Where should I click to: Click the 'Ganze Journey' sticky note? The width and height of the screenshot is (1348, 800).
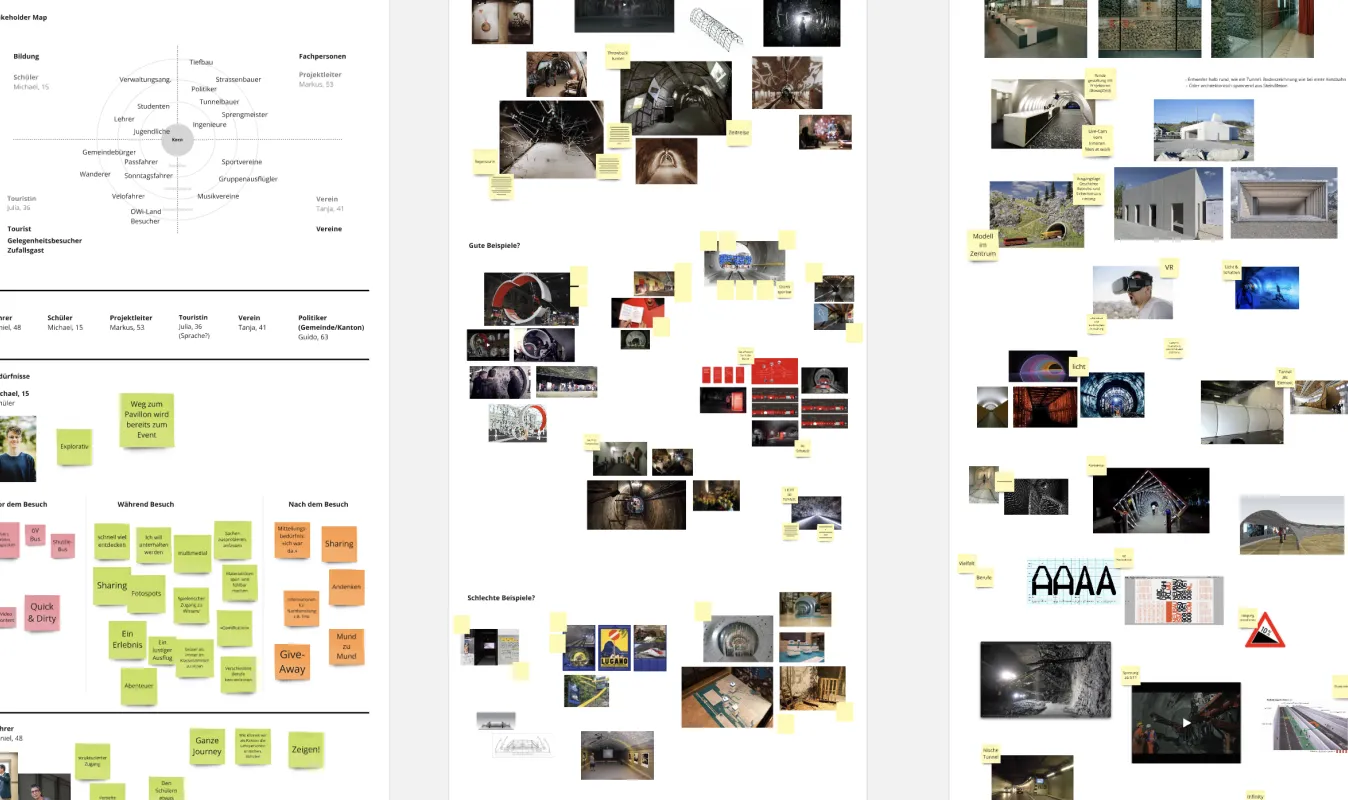pos(207,746)
